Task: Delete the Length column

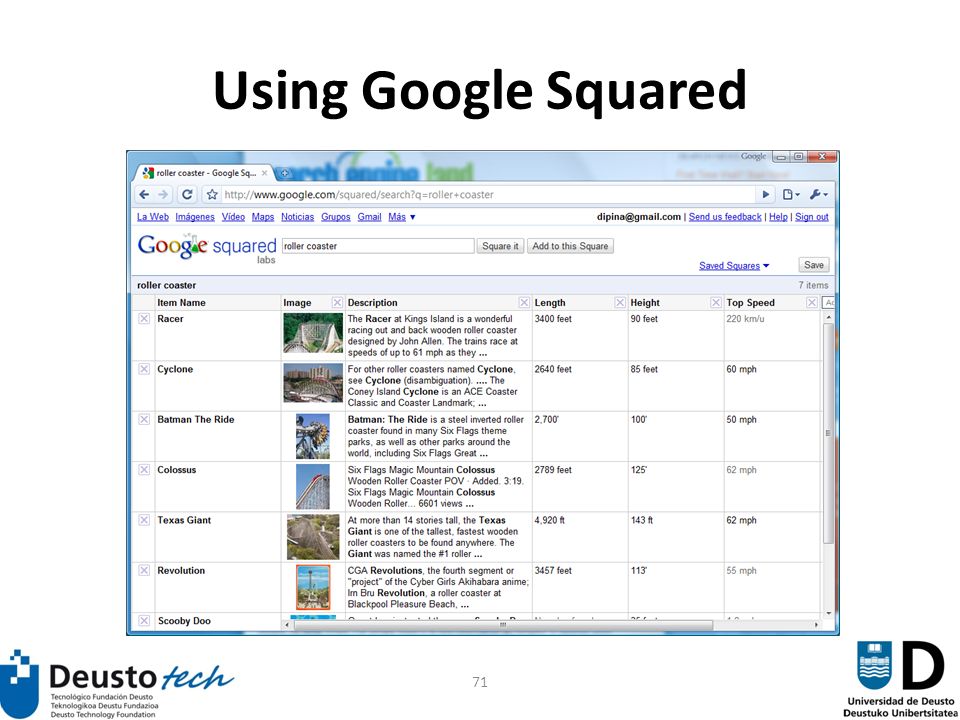Action: pyautogui.click(x=620, y=302)
